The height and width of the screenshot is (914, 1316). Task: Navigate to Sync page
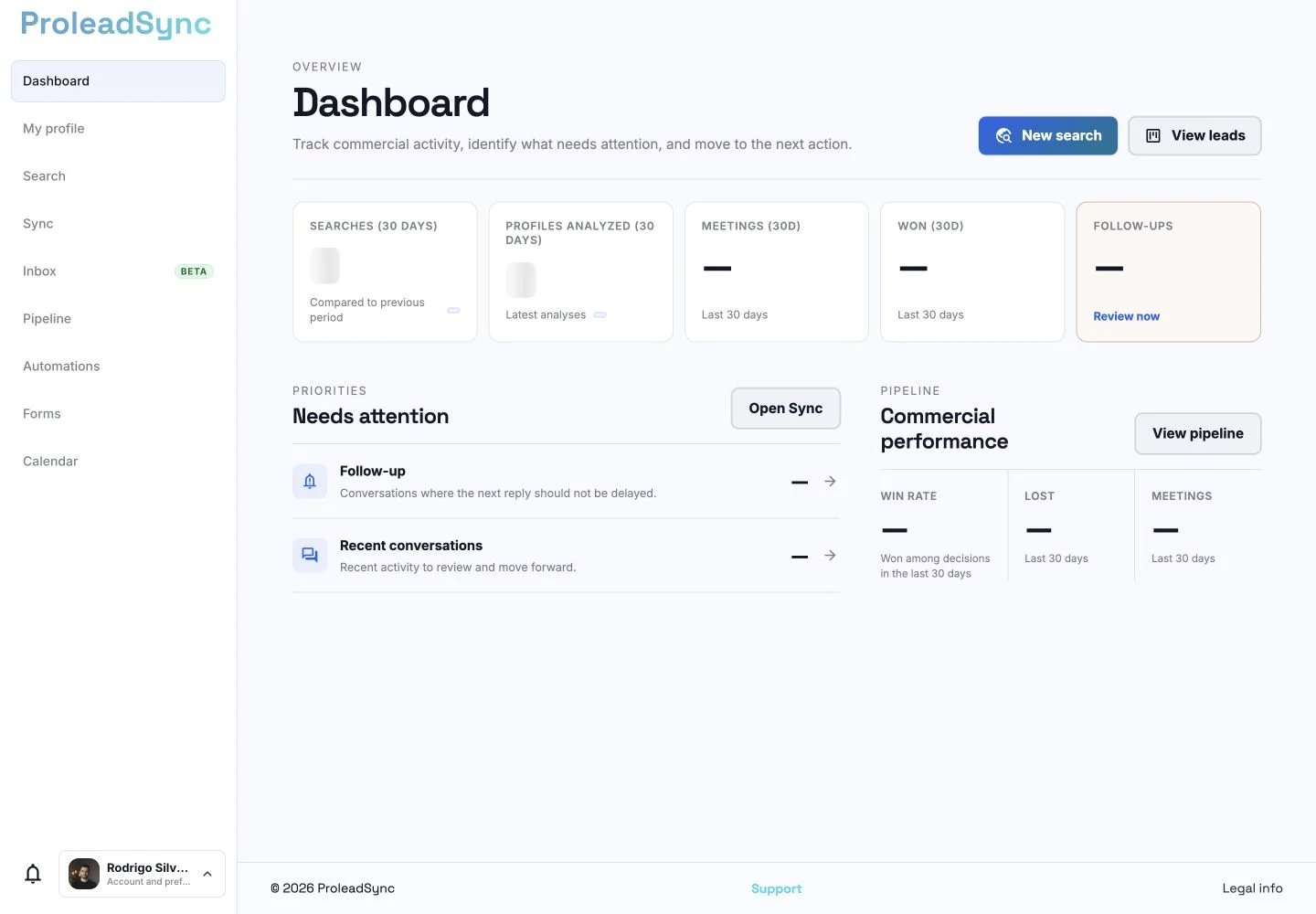(118, 224)
